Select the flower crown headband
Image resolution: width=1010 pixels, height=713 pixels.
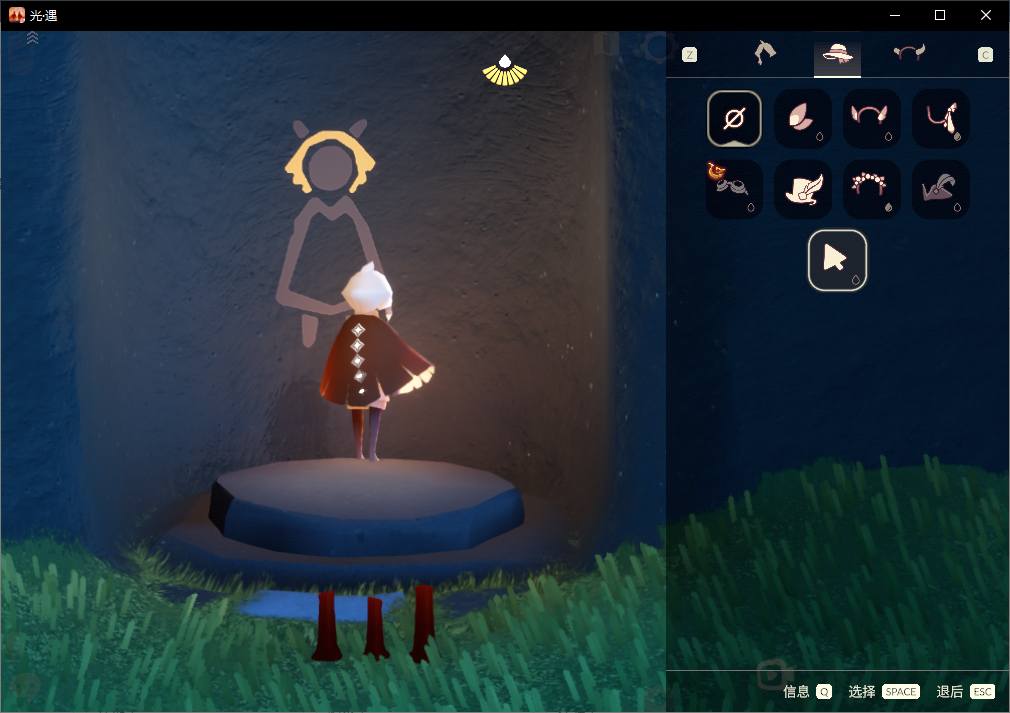pos(871,189)
